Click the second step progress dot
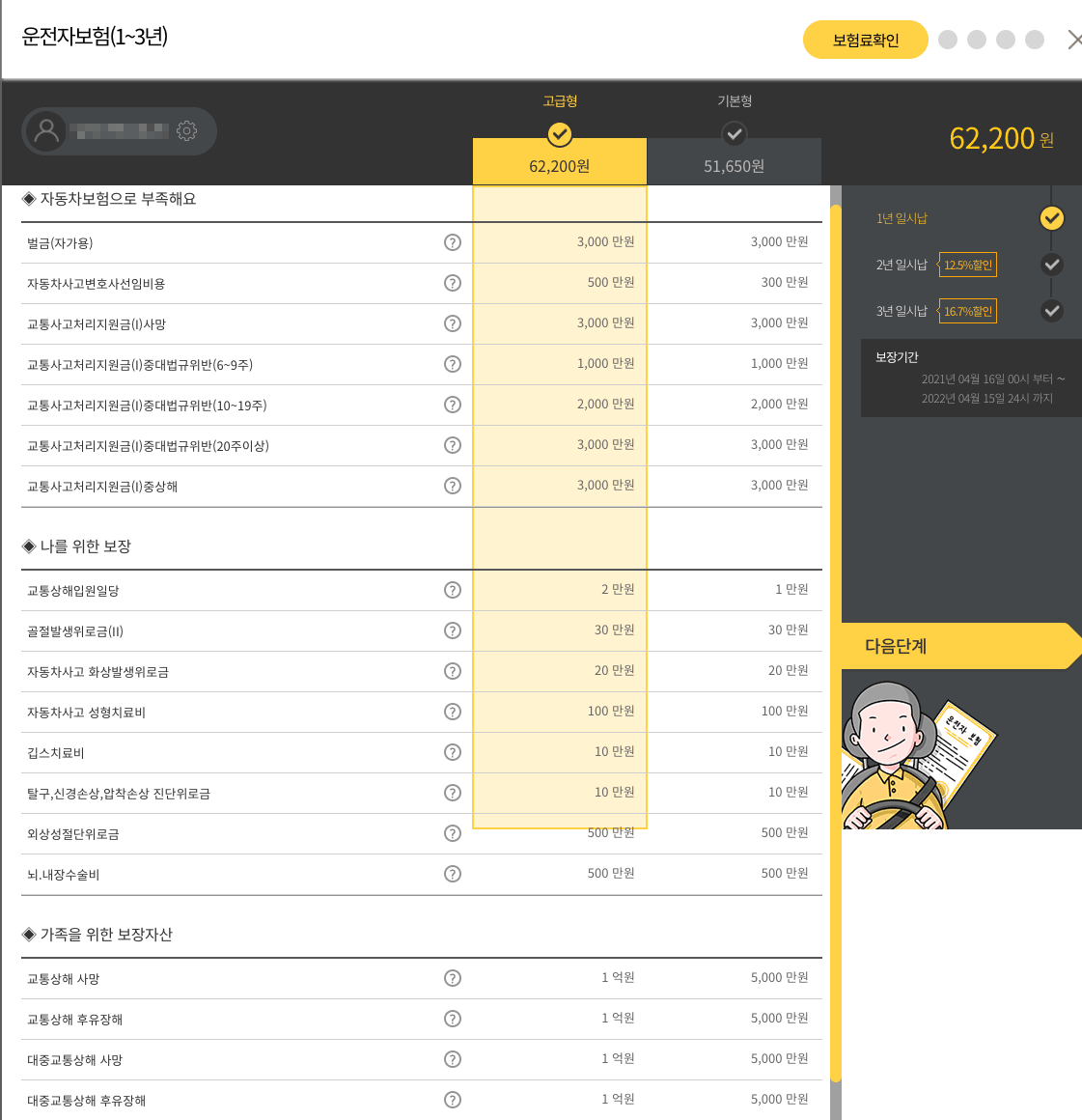The image size is (1082, 1120). coord(977,40)
